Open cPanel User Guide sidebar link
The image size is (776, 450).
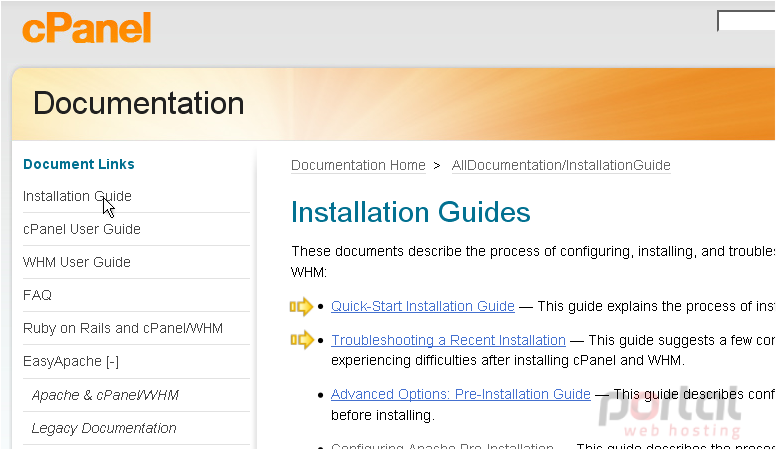tap(82, 229)
